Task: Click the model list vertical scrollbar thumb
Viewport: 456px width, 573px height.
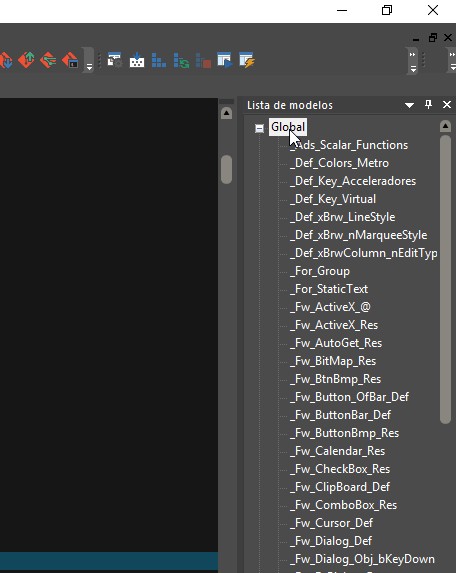Action: pos(445,280)
